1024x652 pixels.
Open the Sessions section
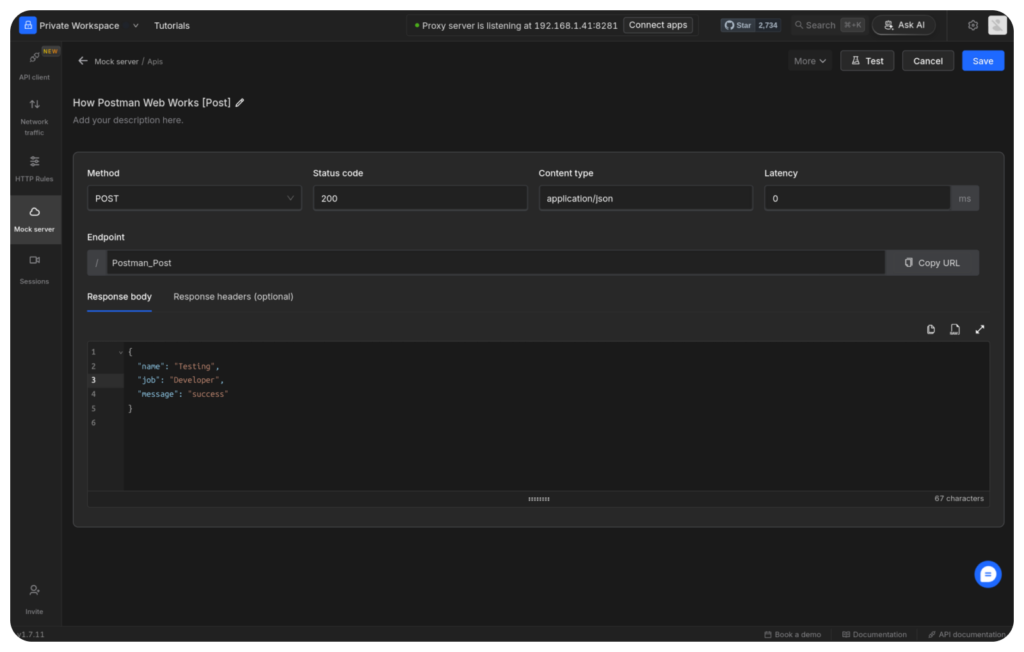coord(34,270)
